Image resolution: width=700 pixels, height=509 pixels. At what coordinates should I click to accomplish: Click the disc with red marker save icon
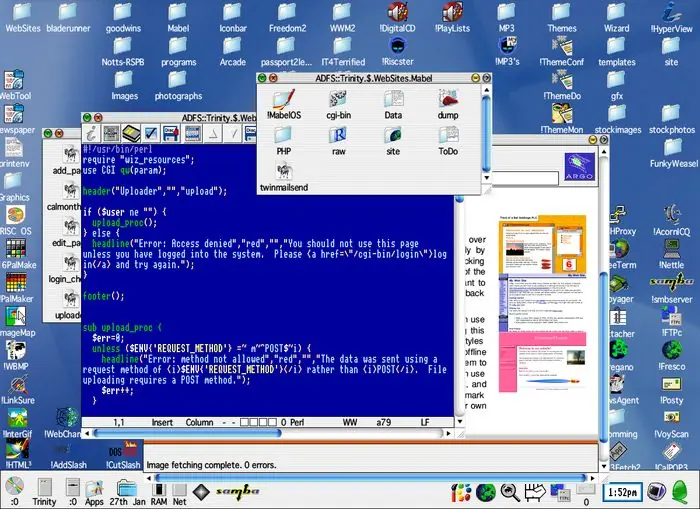[x=171, y=134]
